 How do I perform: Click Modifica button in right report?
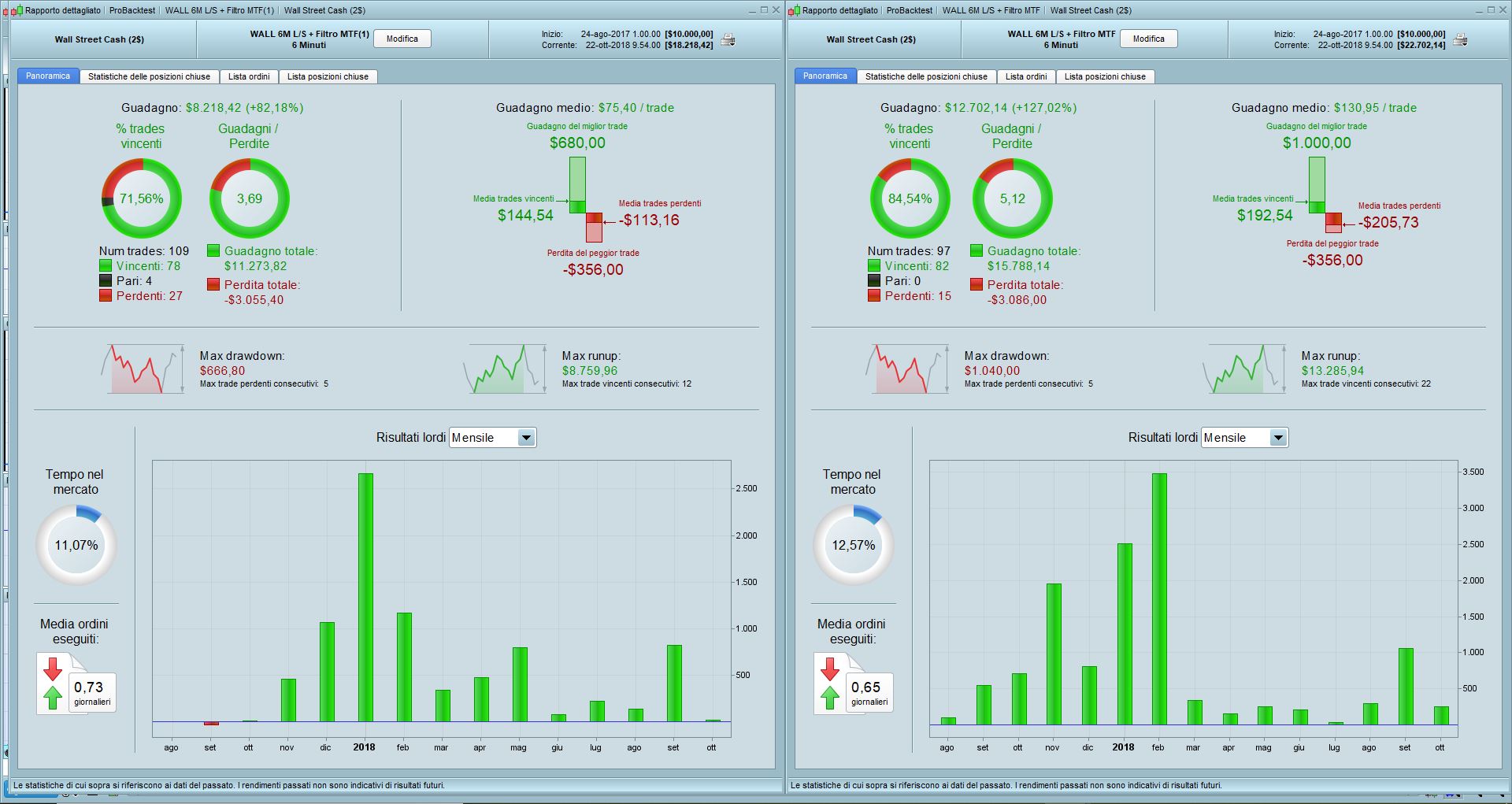1149,39
